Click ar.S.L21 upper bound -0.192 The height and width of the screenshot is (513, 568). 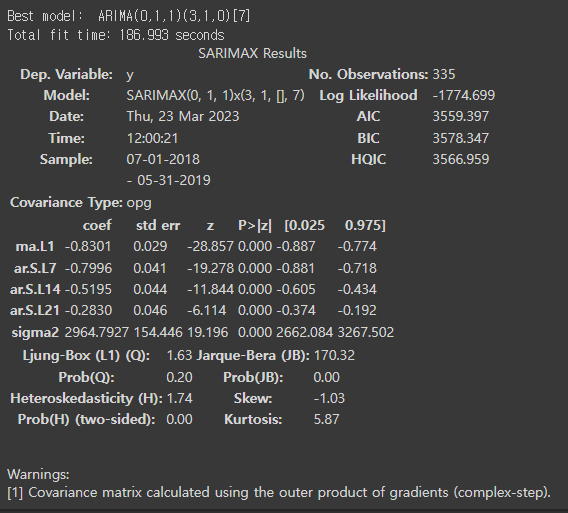click(357, 310)
